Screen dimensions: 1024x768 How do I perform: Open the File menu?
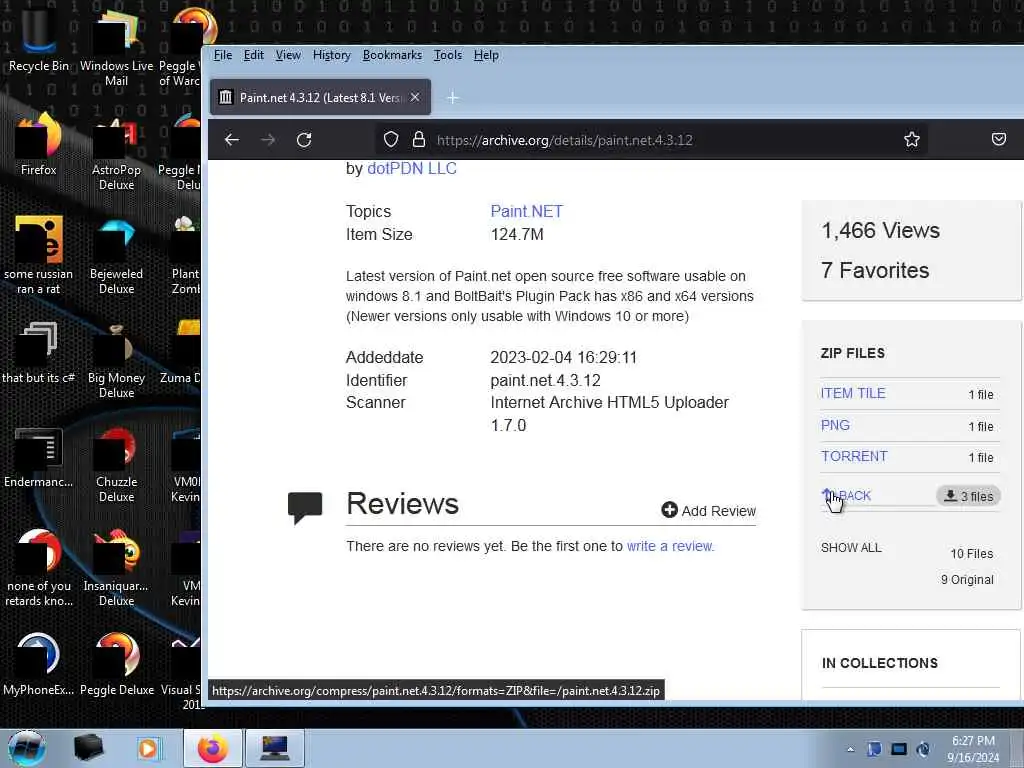click(223, 55)
